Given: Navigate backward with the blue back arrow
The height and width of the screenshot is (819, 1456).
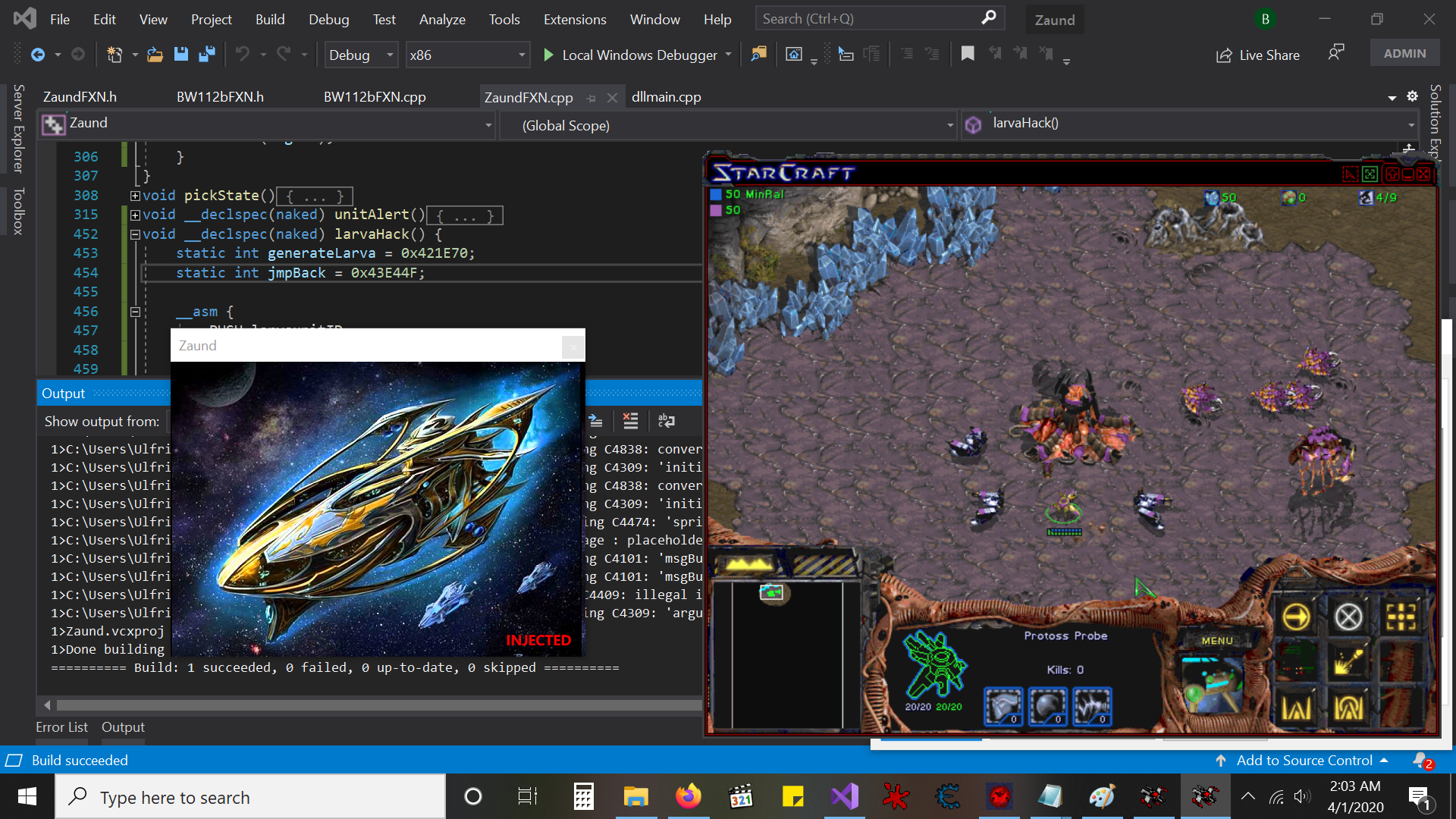Looking at the screenshot, I should pos(37,55).
